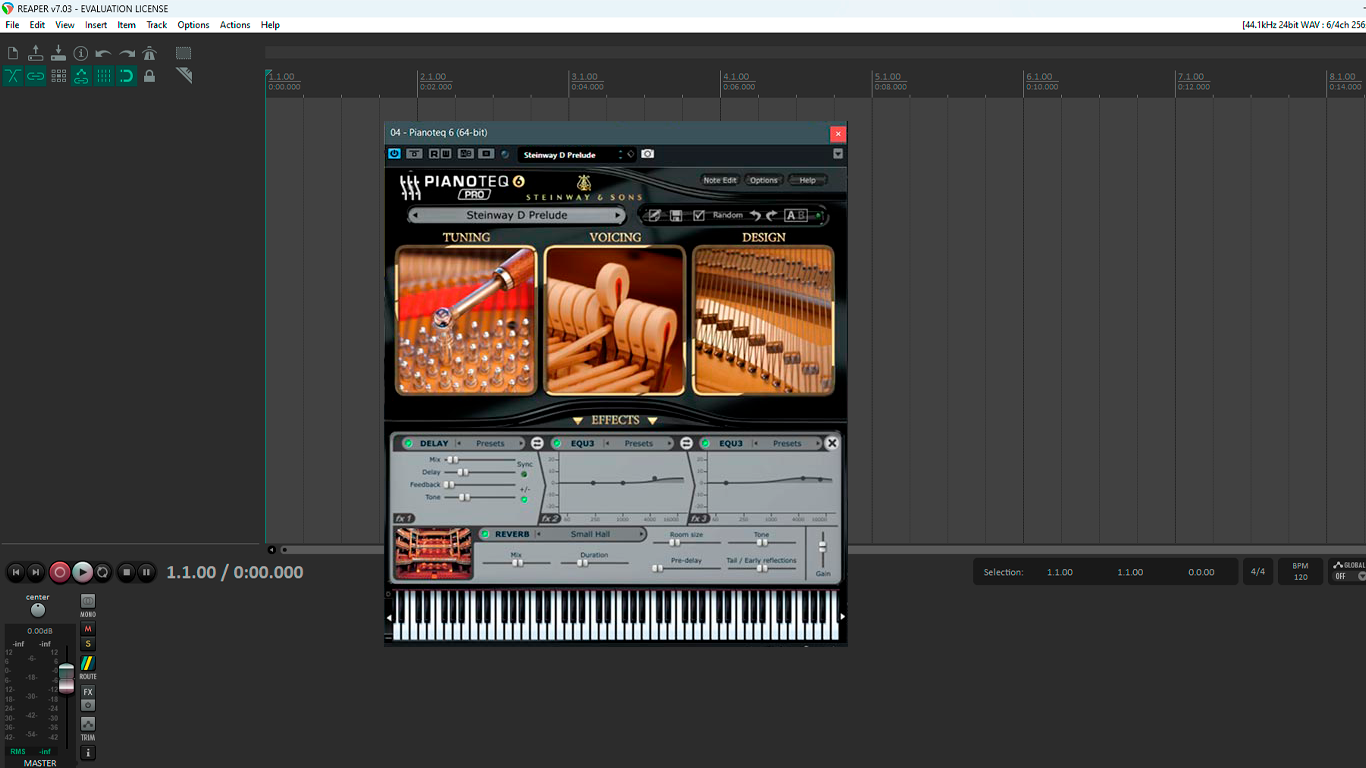1366x768 pixels.
Task: Toggle locking padlock icon
Action: [150, 76]
